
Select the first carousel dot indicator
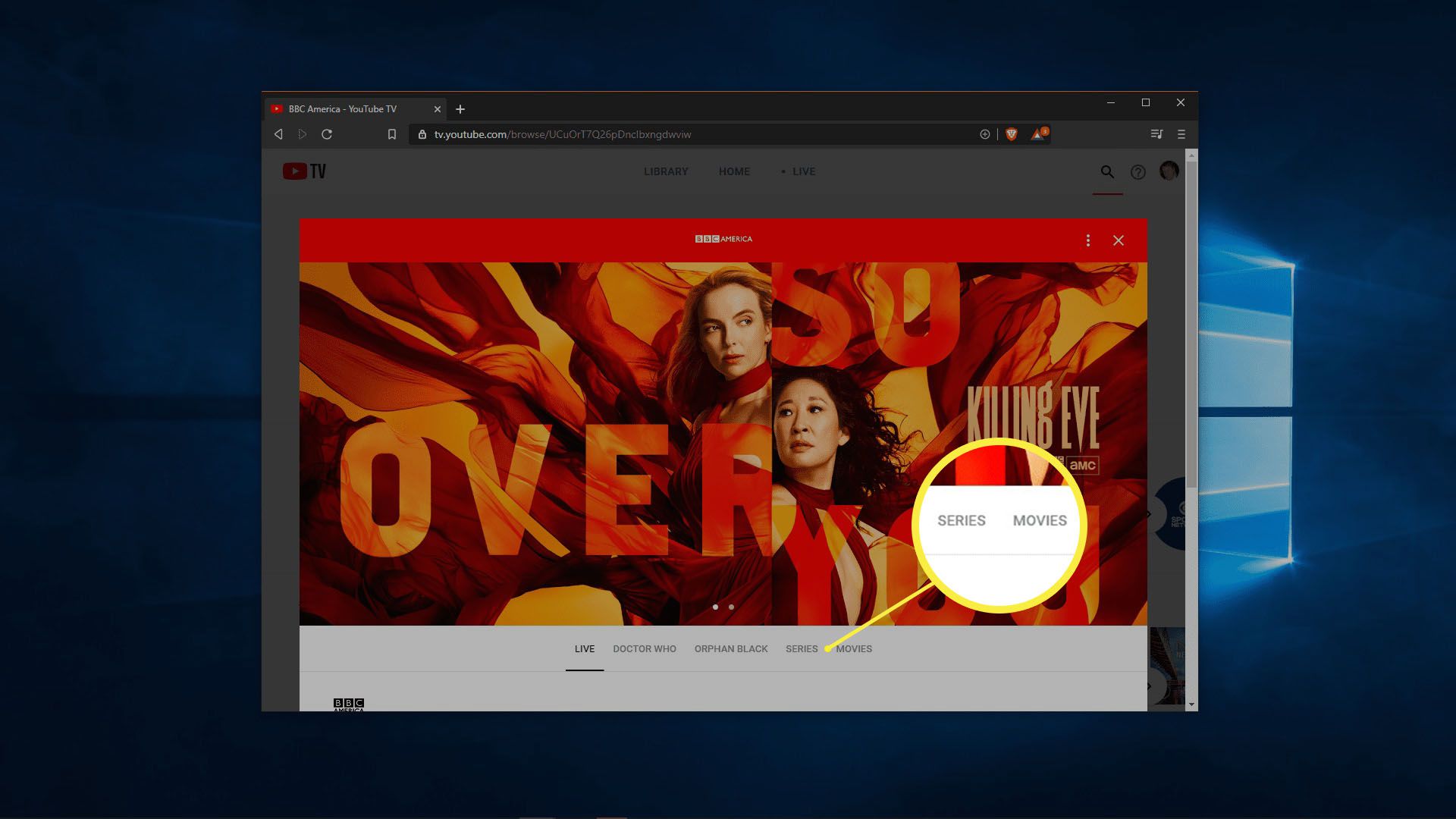pos(715,607)
